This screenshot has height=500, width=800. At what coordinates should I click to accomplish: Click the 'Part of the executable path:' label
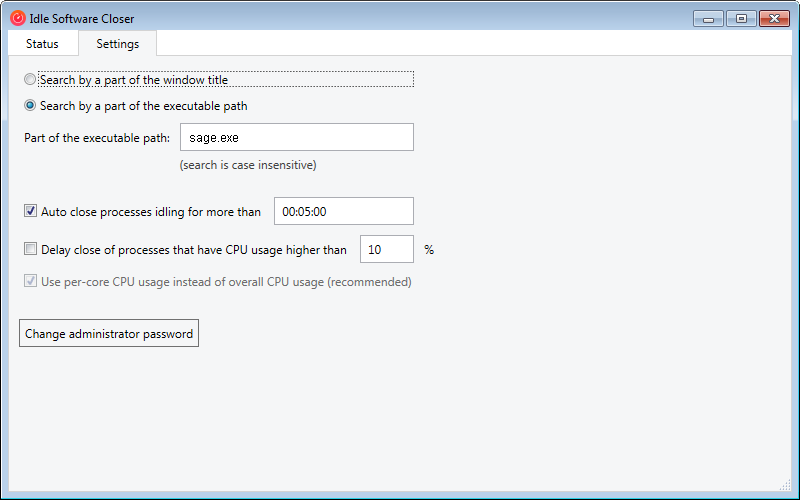pyautogui.click(x=97, y=138)
